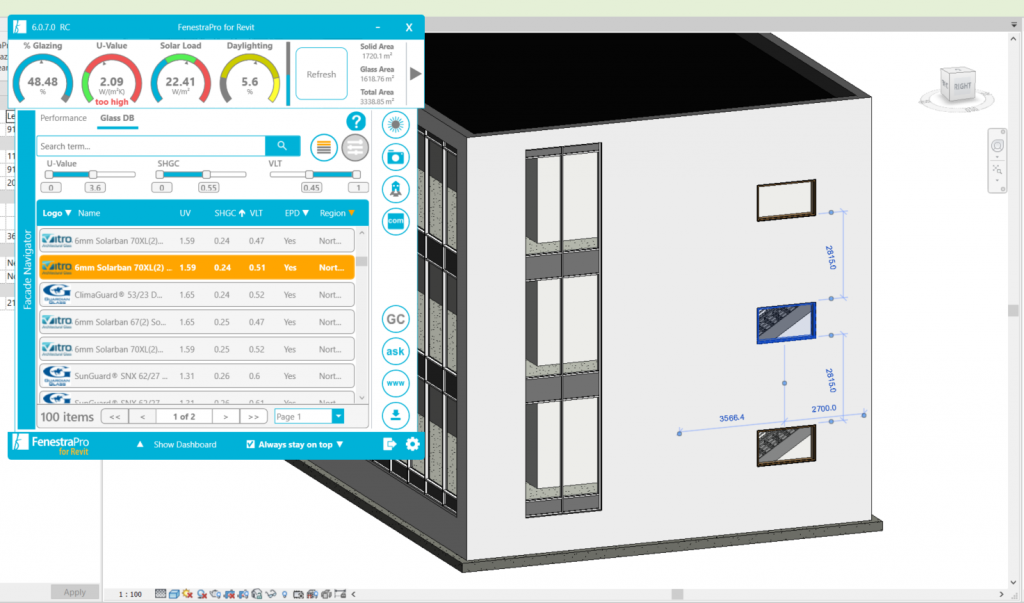
Task: Select the blue highlighted window on the facade
Action: (x=786, y=323)
